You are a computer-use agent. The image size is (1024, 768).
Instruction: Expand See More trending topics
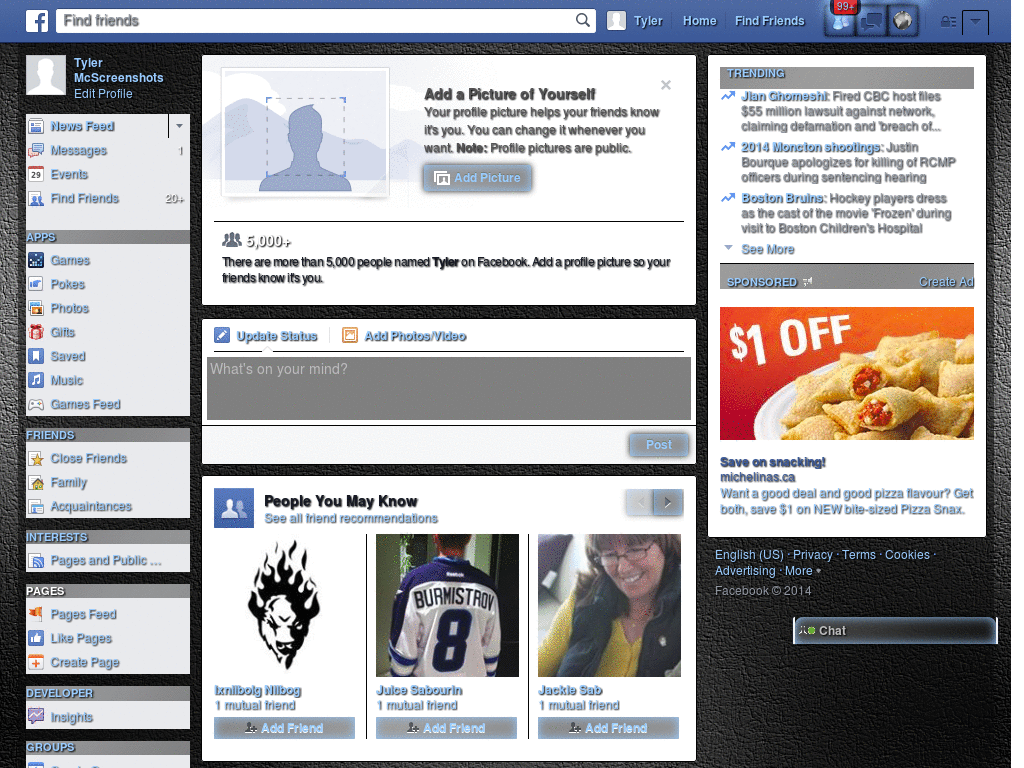pyautogui.click(x=768, y=249)
